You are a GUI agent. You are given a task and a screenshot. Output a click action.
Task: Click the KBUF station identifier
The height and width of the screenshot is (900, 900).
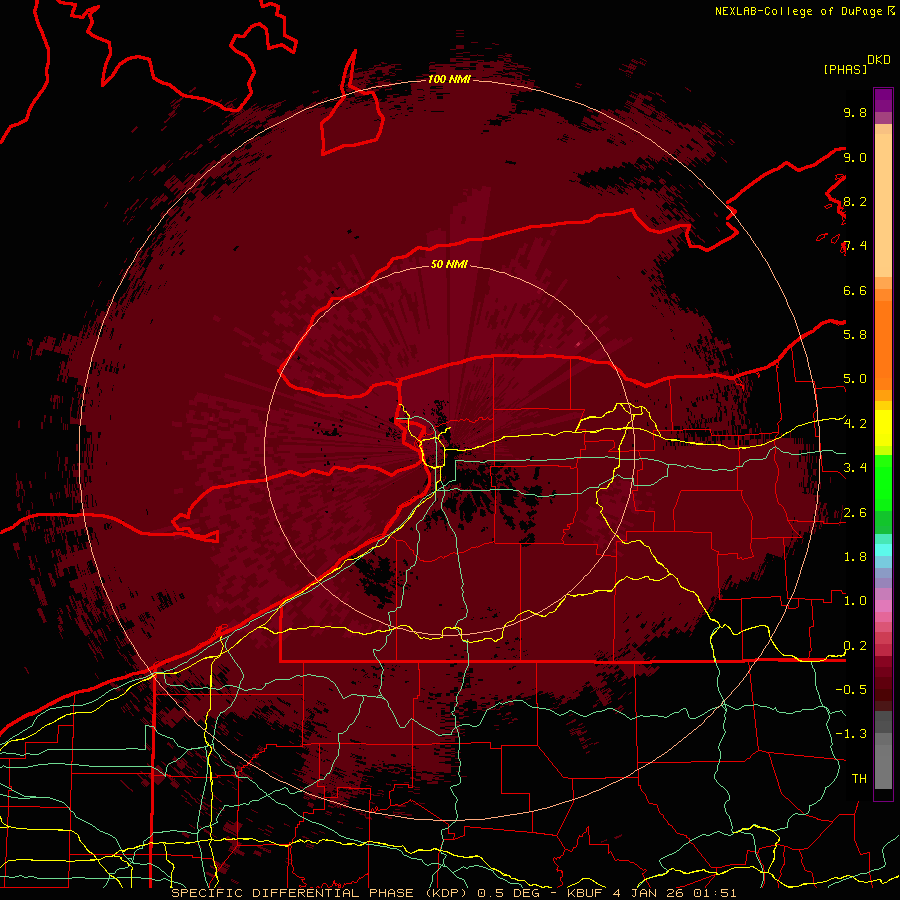[585, 893]
